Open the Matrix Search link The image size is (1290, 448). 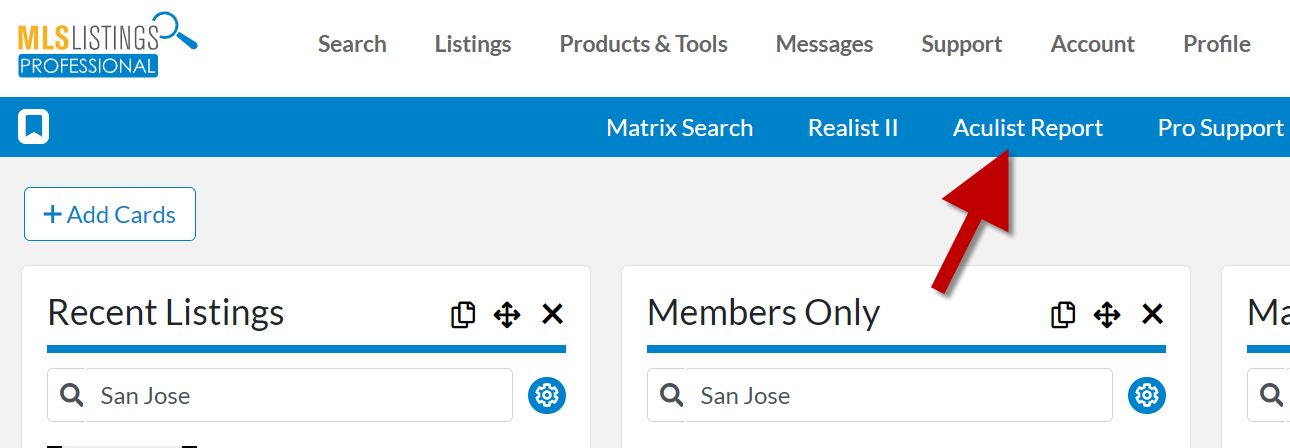click(680, 128)
